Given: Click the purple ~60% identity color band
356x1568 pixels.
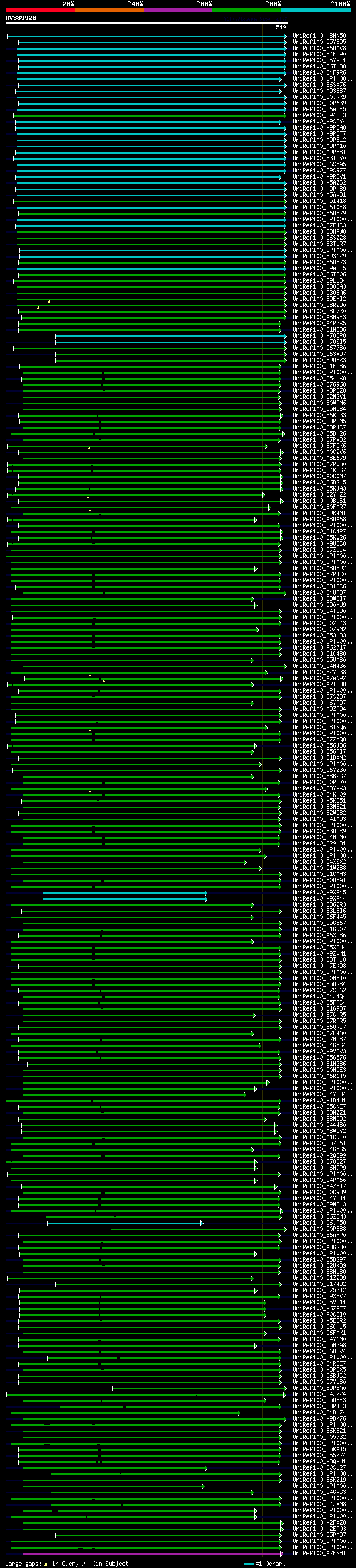Looking at the screenshot, I should 179,10.
